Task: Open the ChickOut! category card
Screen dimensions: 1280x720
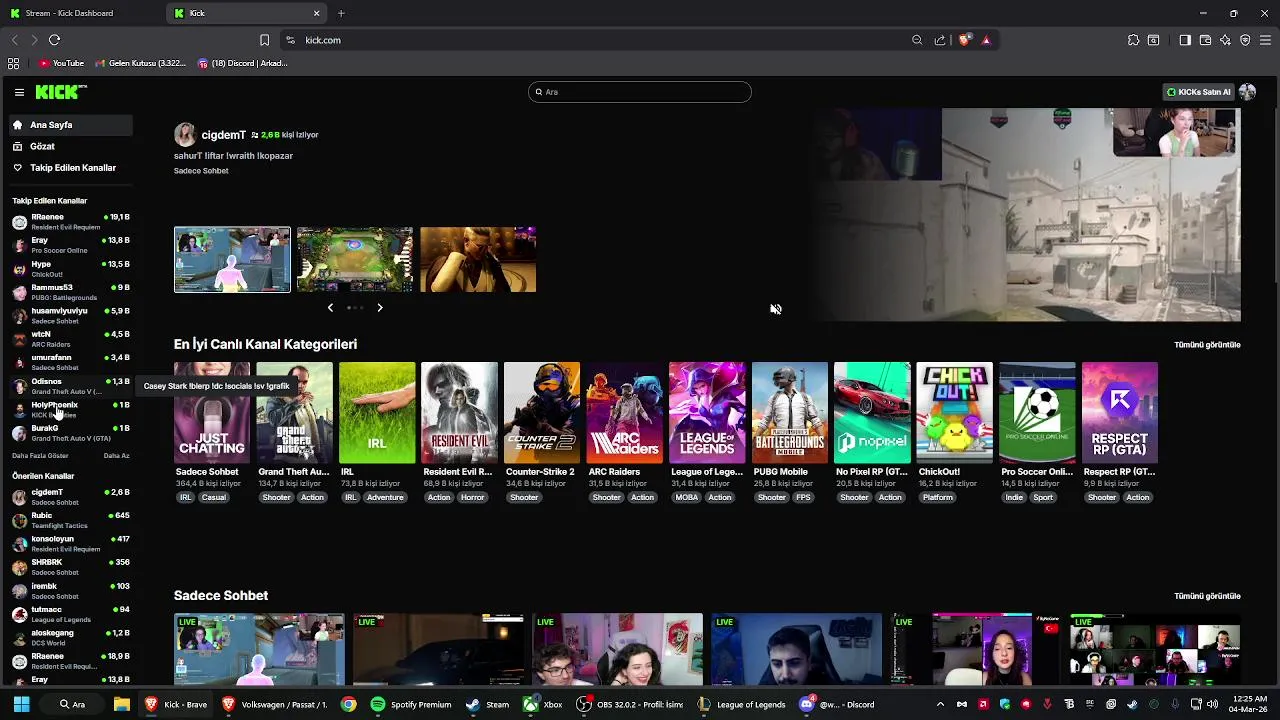Action: pyautogui.click(x=954, y=413)
